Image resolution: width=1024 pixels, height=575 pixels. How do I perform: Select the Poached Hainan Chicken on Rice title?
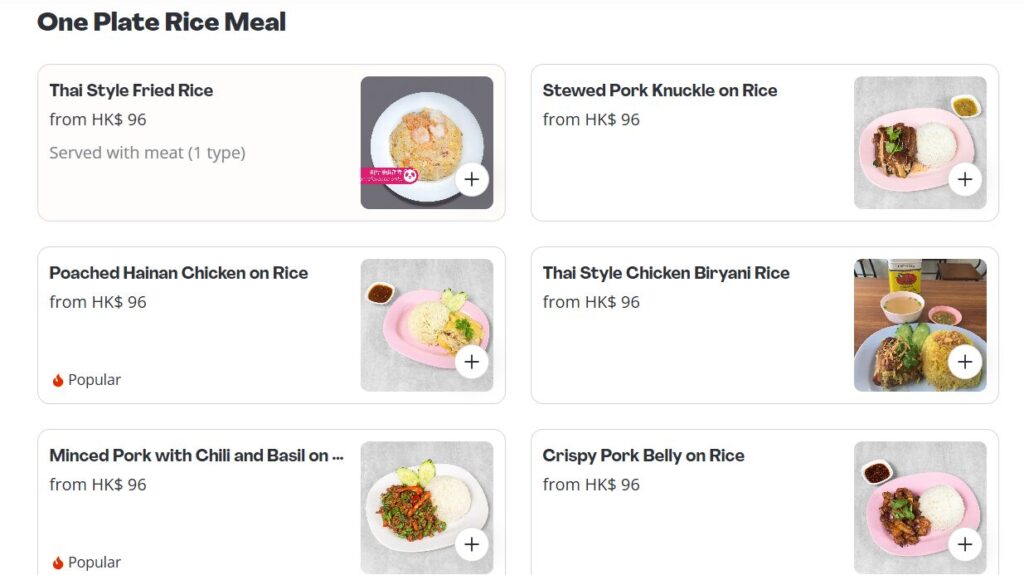pyautogui.click(x=179, y=272)
